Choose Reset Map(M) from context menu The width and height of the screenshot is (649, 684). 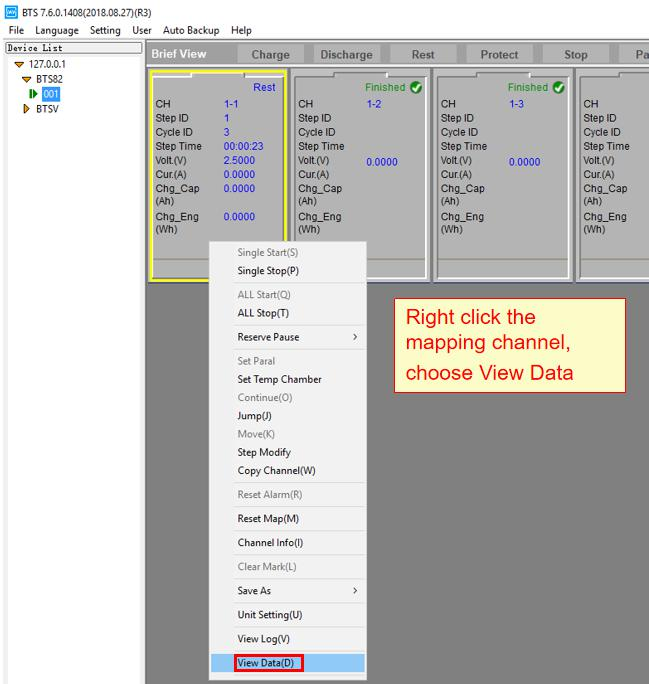coord(287,519)
